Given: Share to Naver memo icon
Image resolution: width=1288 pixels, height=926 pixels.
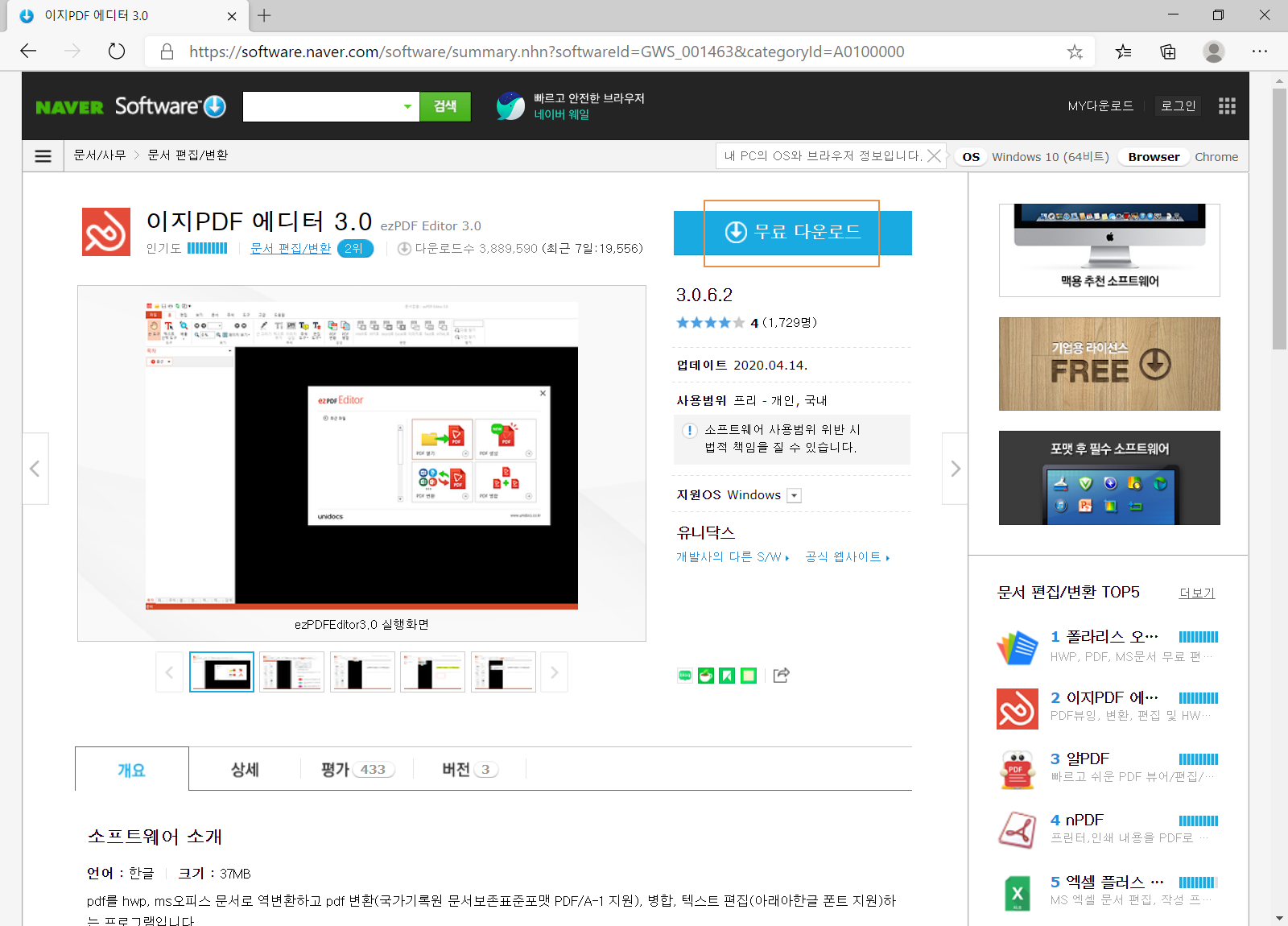Looking at the screenshot, I should pos(749,676).
